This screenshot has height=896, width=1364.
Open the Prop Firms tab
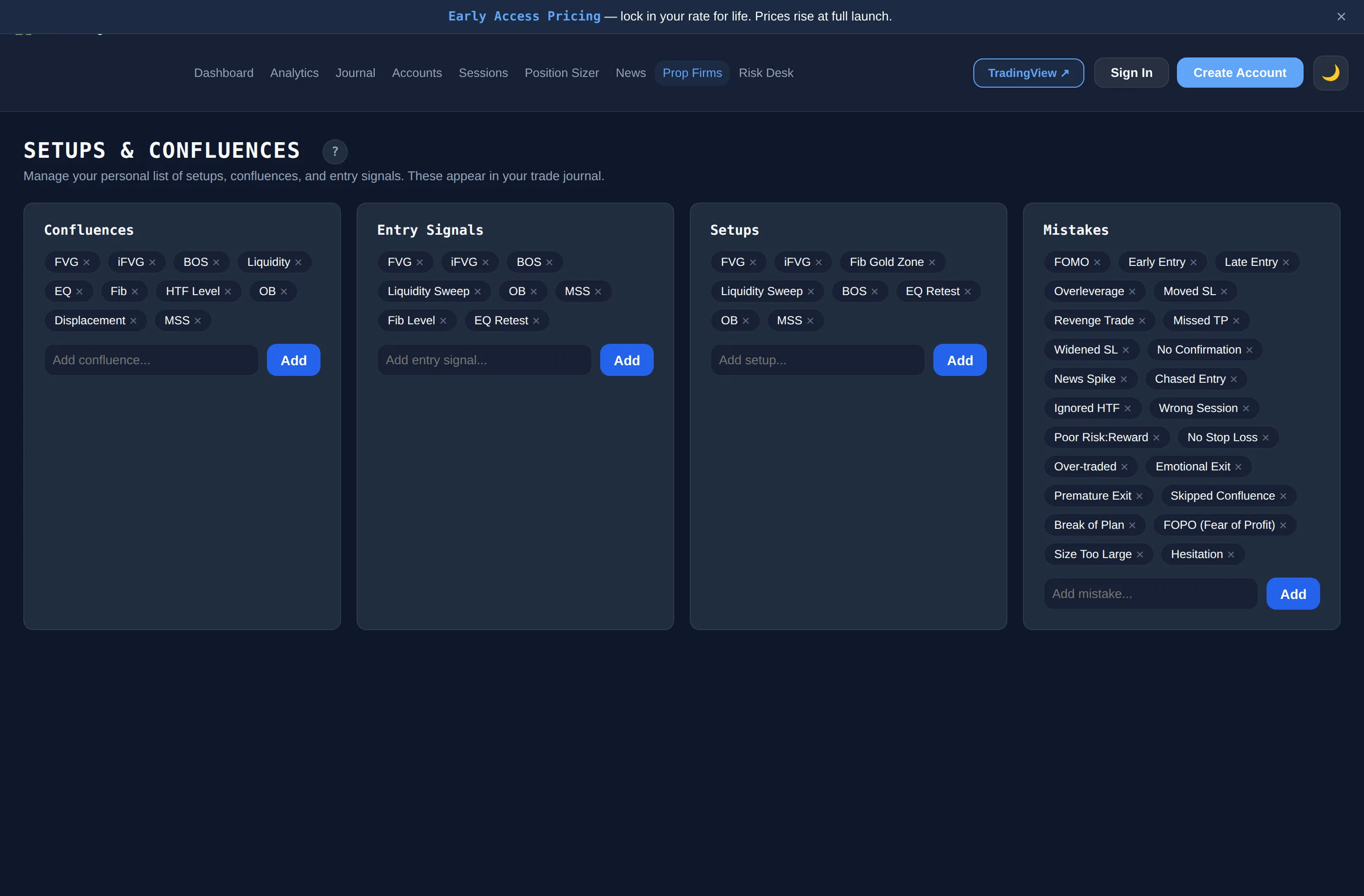[x=692, y=73]
